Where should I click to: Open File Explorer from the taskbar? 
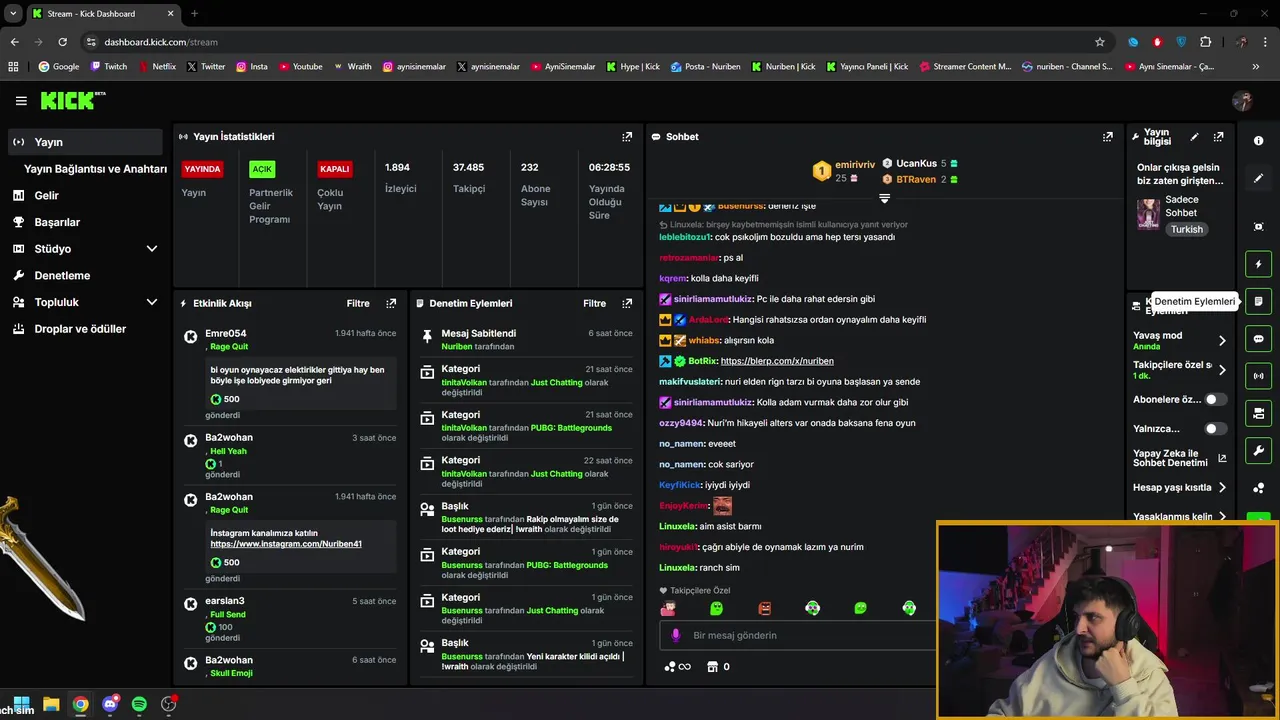pos(51,704)
